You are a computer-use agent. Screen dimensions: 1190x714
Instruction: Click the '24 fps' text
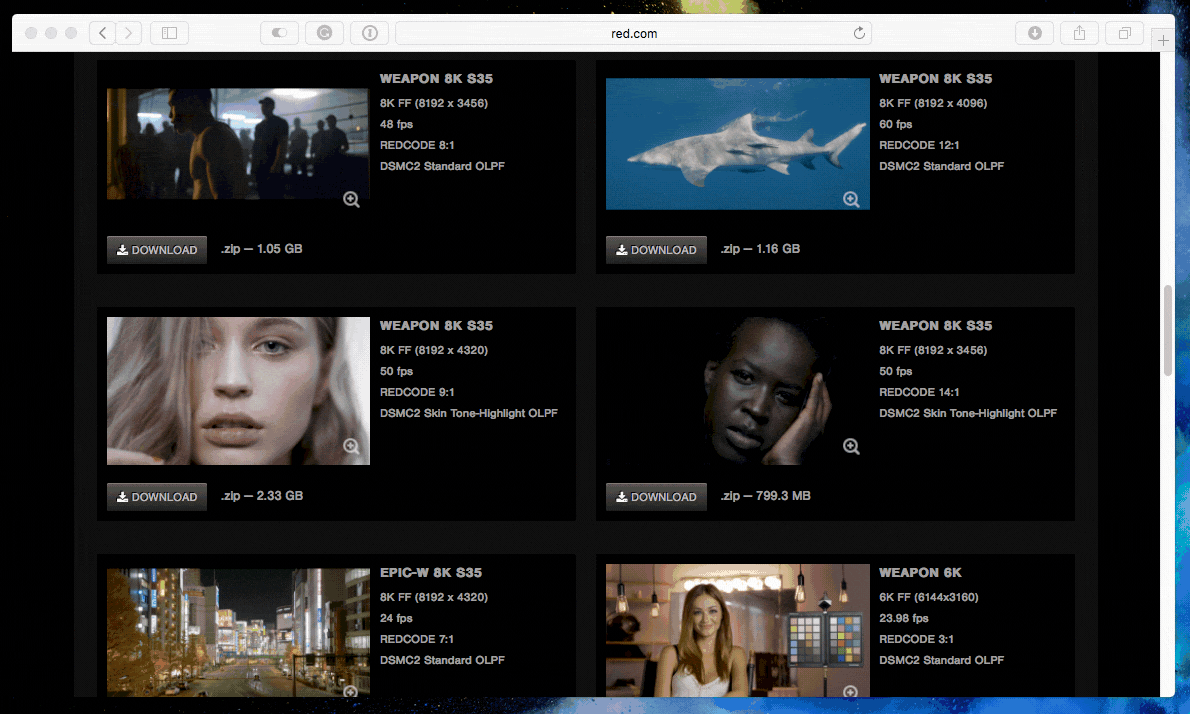pos(396,618)
